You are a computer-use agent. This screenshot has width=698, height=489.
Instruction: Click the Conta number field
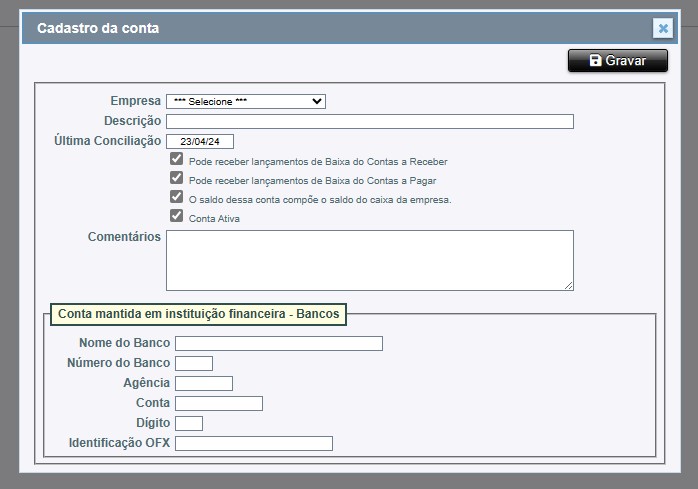click(x=219, y=403)
